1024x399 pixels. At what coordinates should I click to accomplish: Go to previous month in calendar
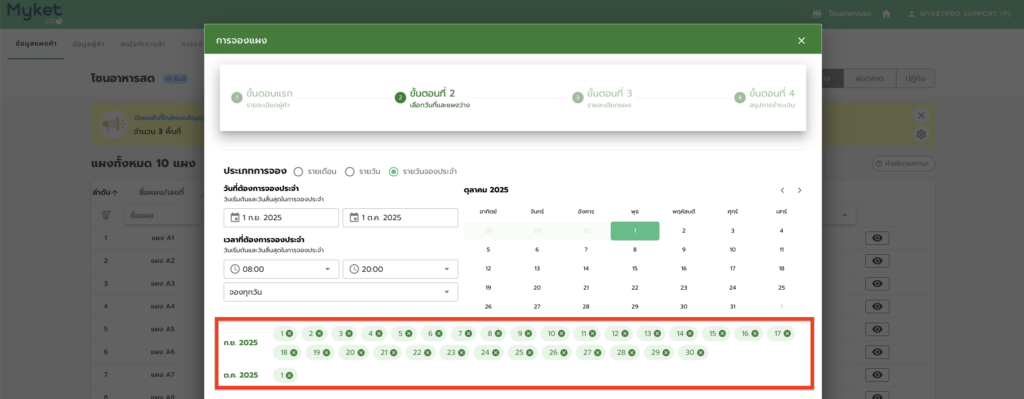point(782,190)
